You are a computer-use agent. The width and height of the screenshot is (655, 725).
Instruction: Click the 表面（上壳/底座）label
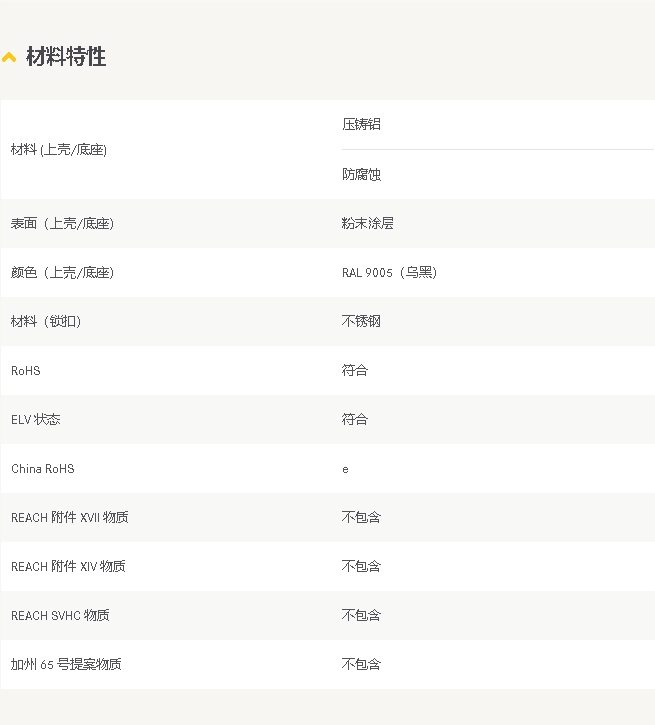tap(62, 223)
